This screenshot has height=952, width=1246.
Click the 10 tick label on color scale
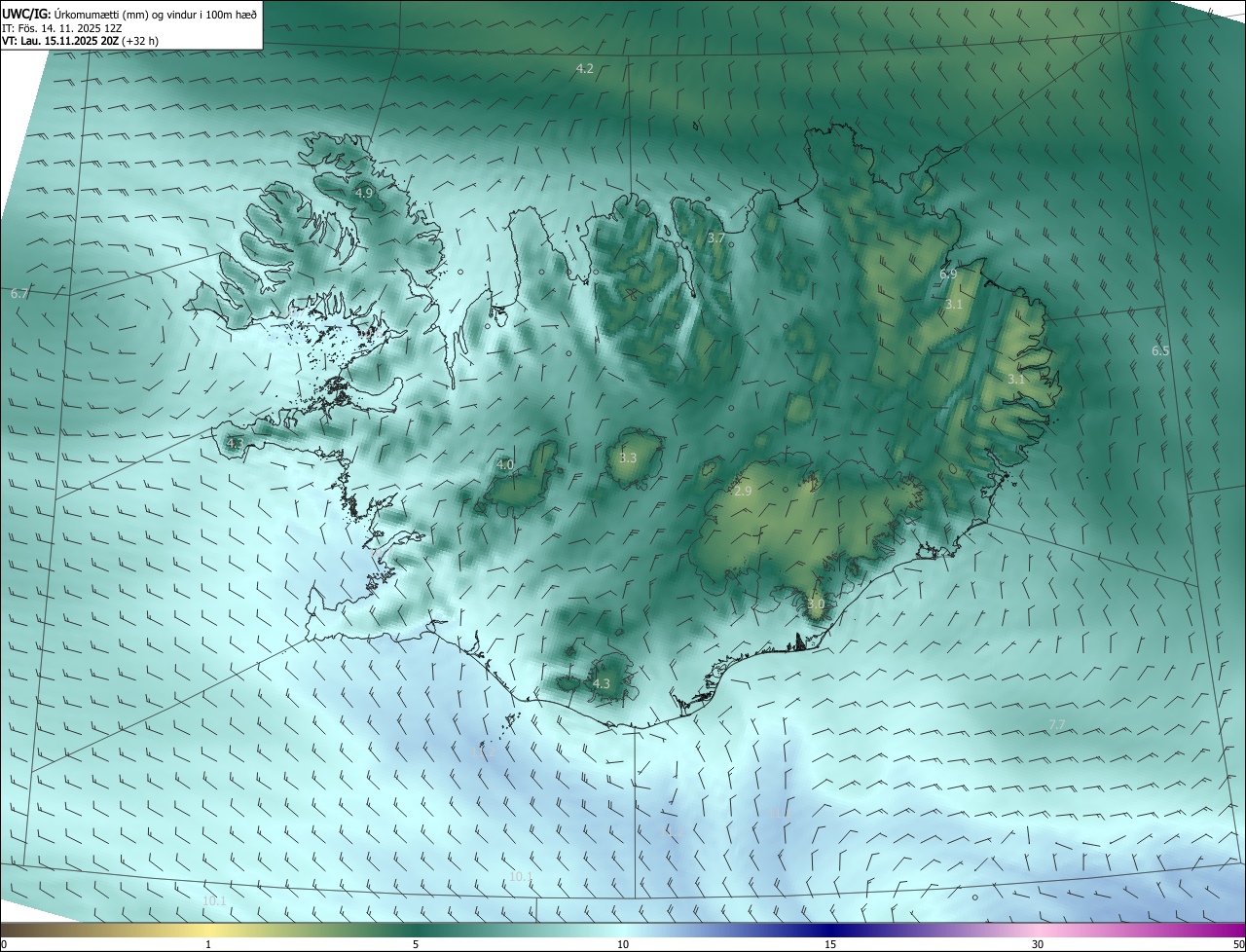[x=623, y=944]
